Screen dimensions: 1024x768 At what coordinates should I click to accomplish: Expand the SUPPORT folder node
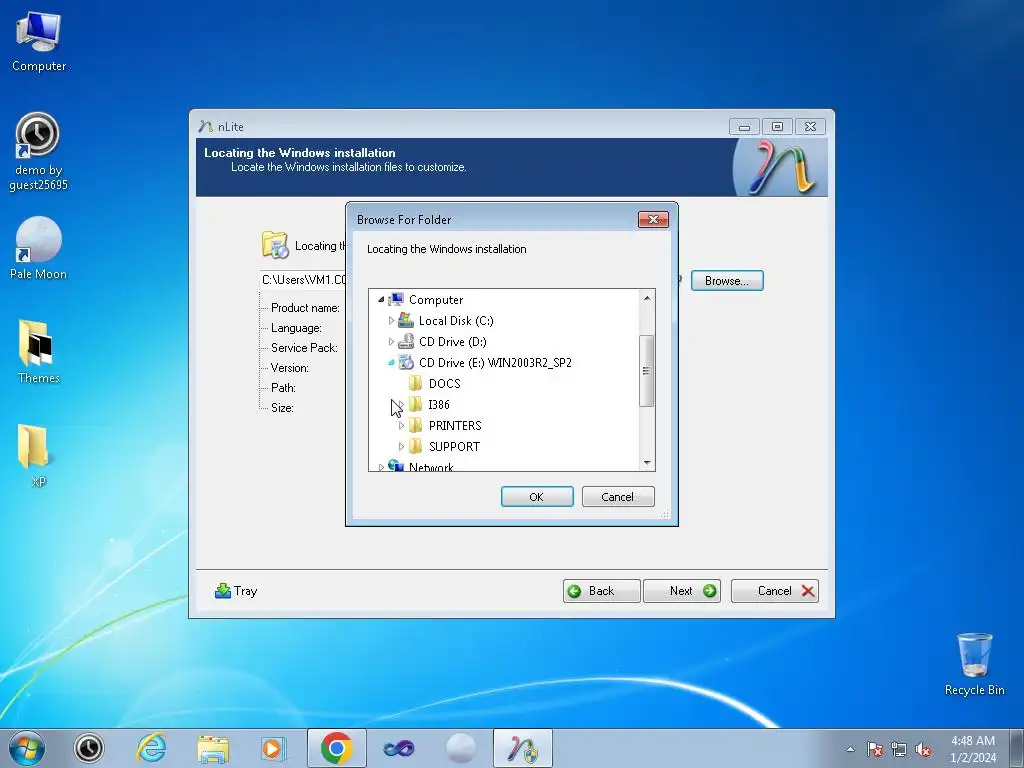coord(401,446)
